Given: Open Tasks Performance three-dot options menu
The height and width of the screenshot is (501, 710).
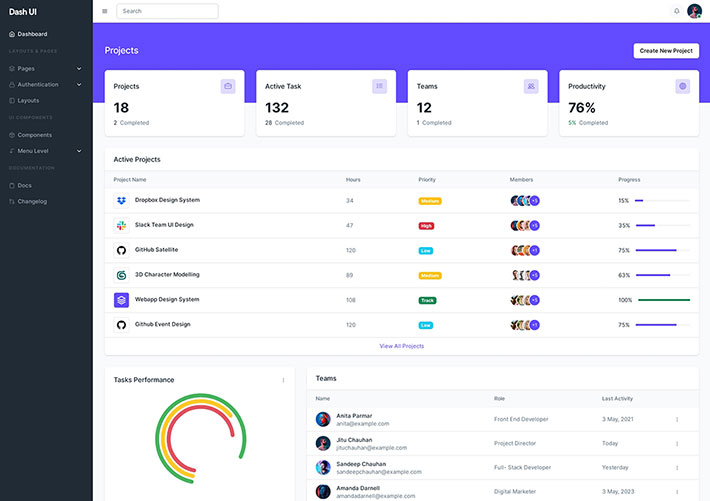Looking at the screenshot, I should (x=283, y=380).
